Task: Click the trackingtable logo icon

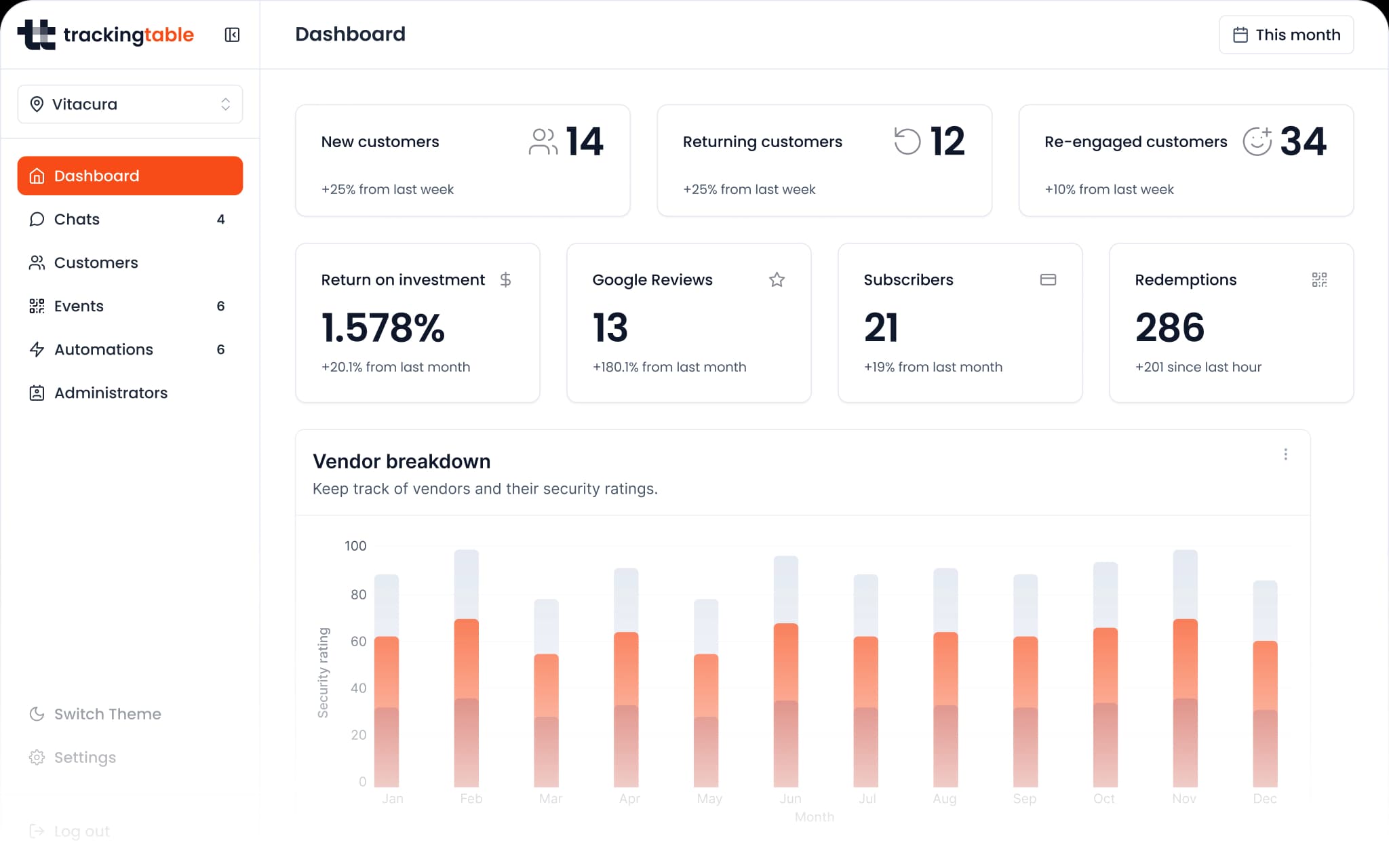Action: [x=37, y=35]
